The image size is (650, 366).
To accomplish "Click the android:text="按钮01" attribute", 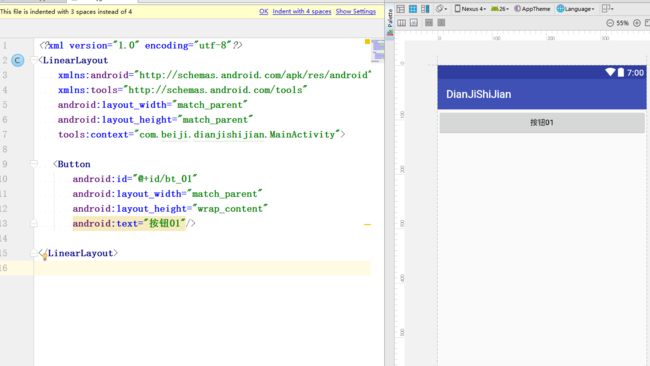I will 129,224.
